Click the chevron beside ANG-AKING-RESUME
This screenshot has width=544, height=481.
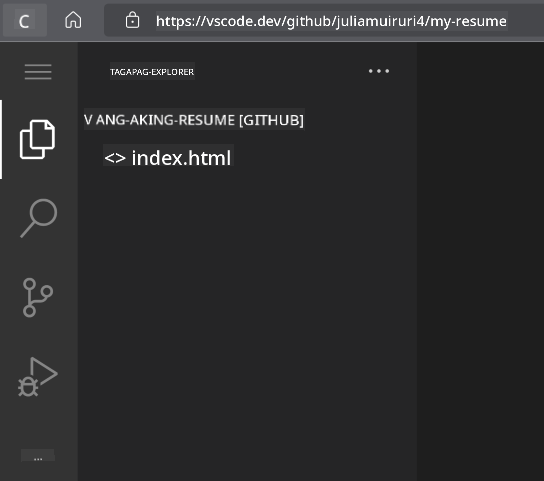88,120
